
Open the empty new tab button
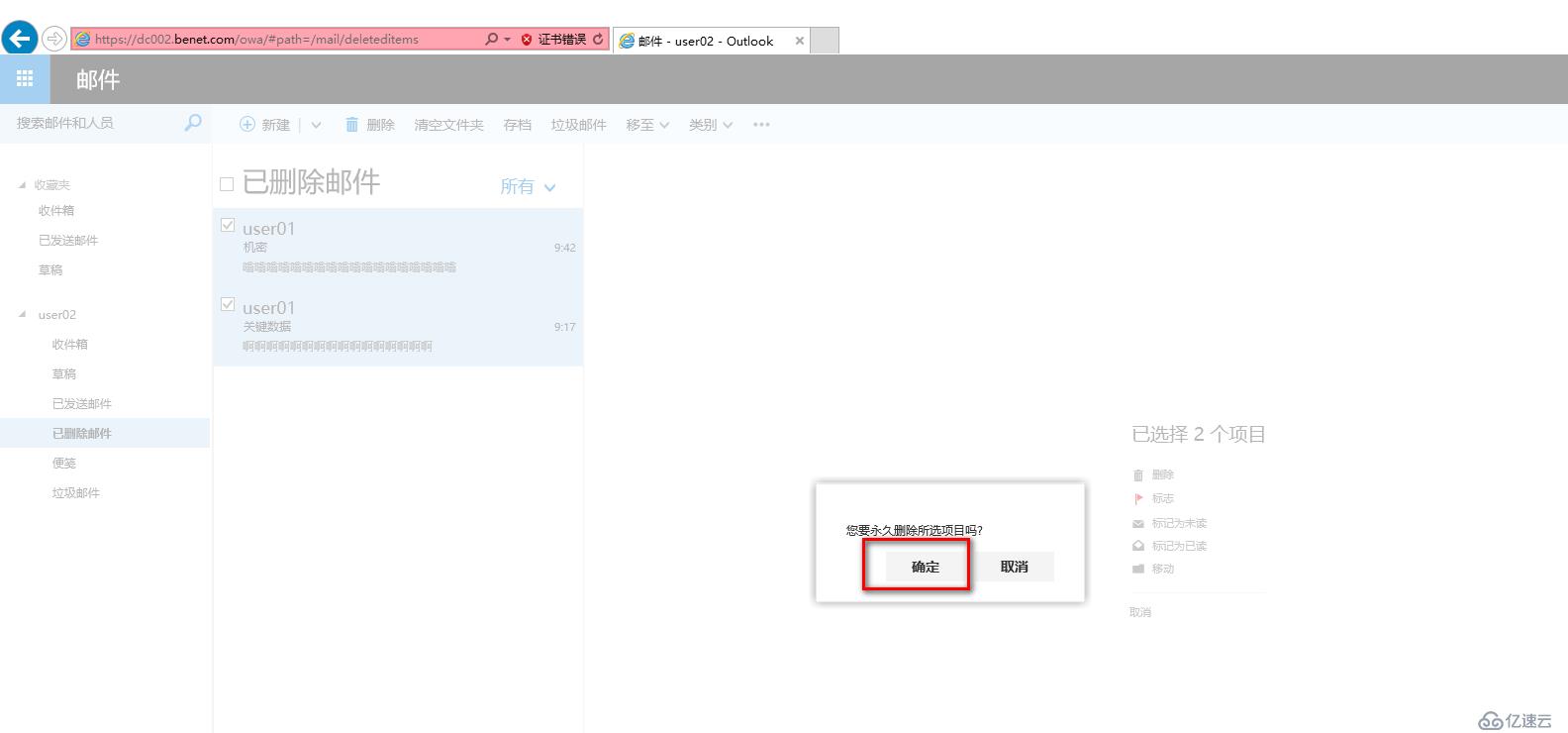point(825,41)
